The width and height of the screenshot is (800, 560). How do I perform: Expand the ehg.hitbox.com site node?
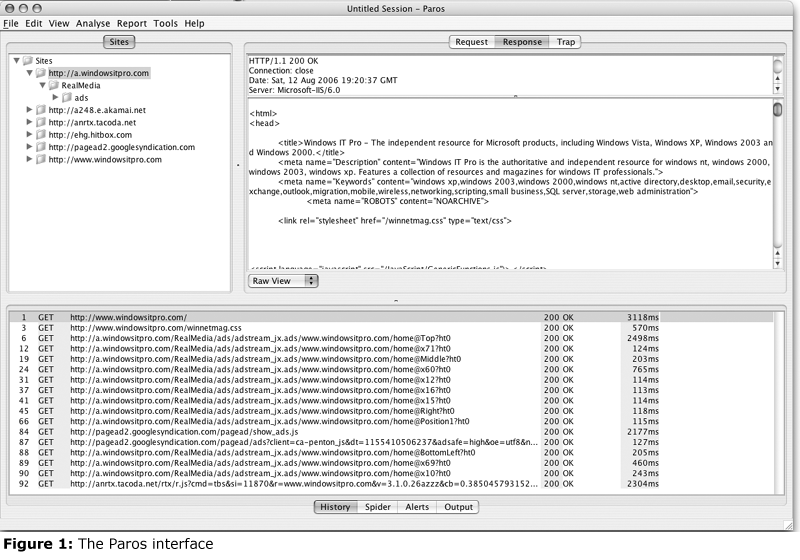point(29,135)
